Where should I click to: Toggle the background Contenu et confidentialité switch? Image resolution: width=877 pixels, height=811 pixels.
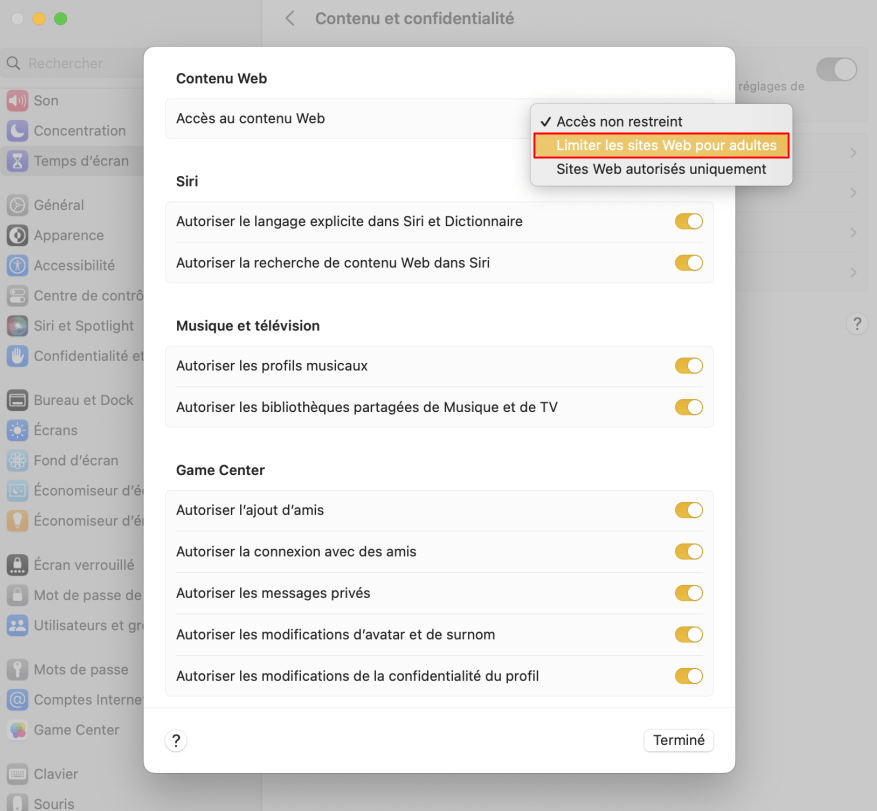tap(836, 69)
